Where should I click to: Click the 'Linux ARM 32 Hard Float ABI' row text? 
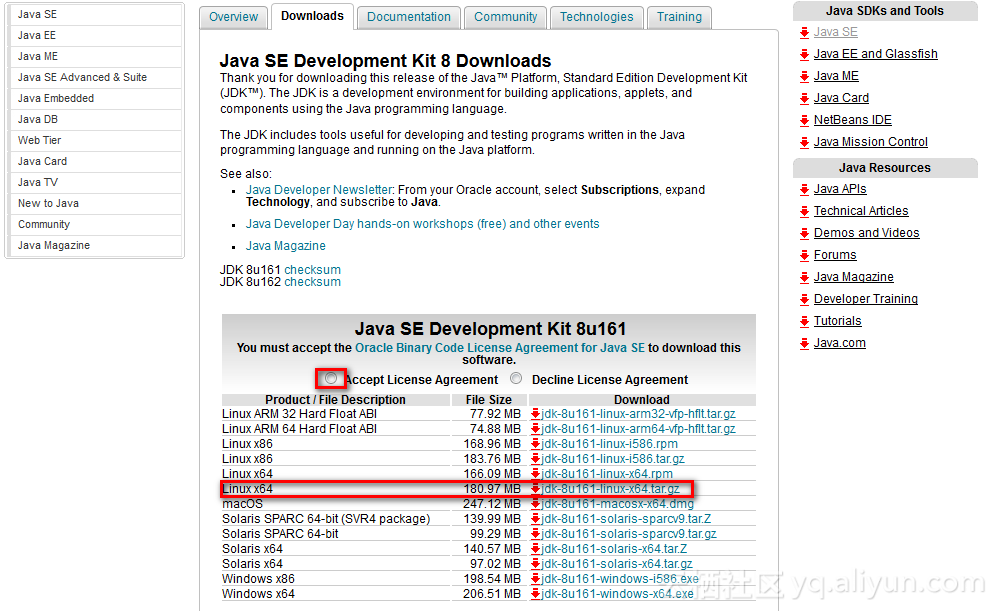coord(299,414)
